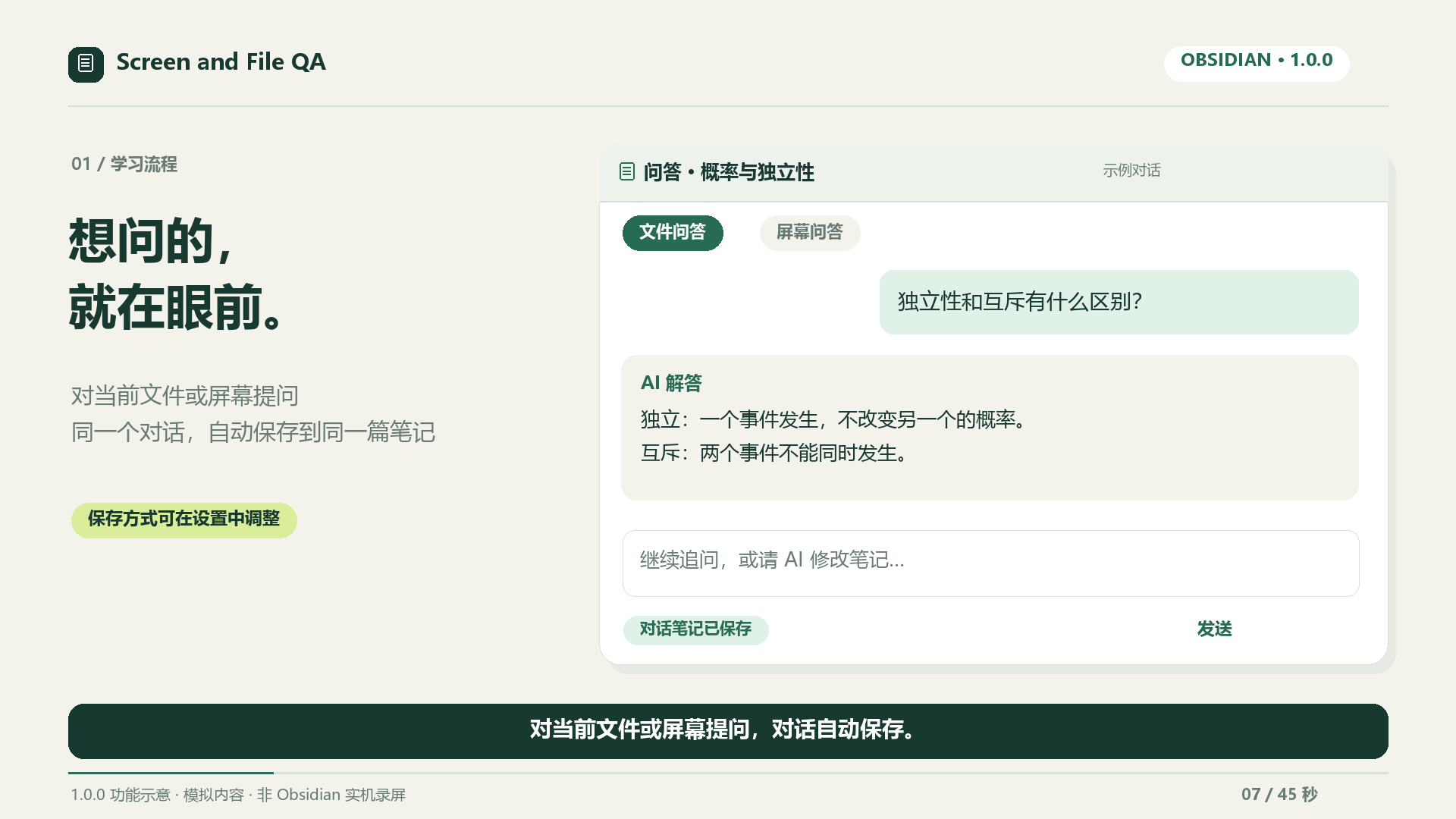The width and height of the screenshot is (1456, 819).
Task: Click the 07 / 45 秒 time counter
Action: (x=1279, y=794)
